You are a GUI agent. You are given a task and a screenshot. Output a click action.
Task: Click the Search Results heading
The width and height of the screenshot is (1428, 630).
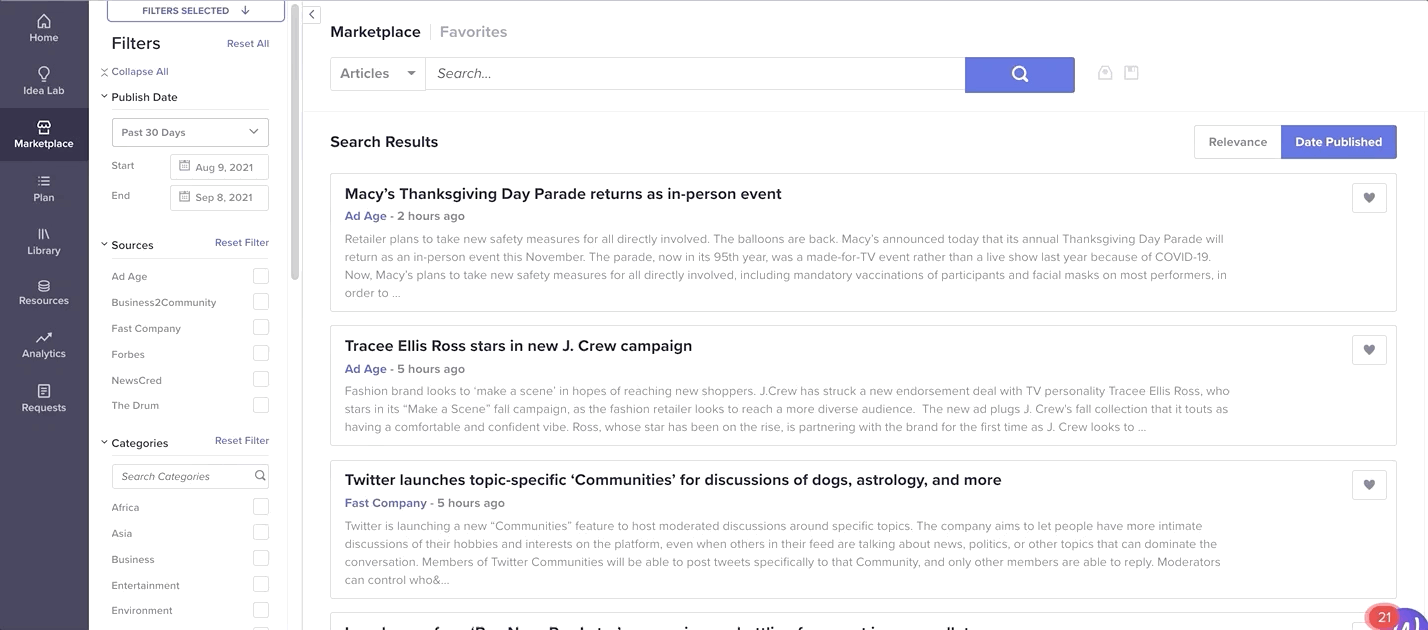[384, 142]
